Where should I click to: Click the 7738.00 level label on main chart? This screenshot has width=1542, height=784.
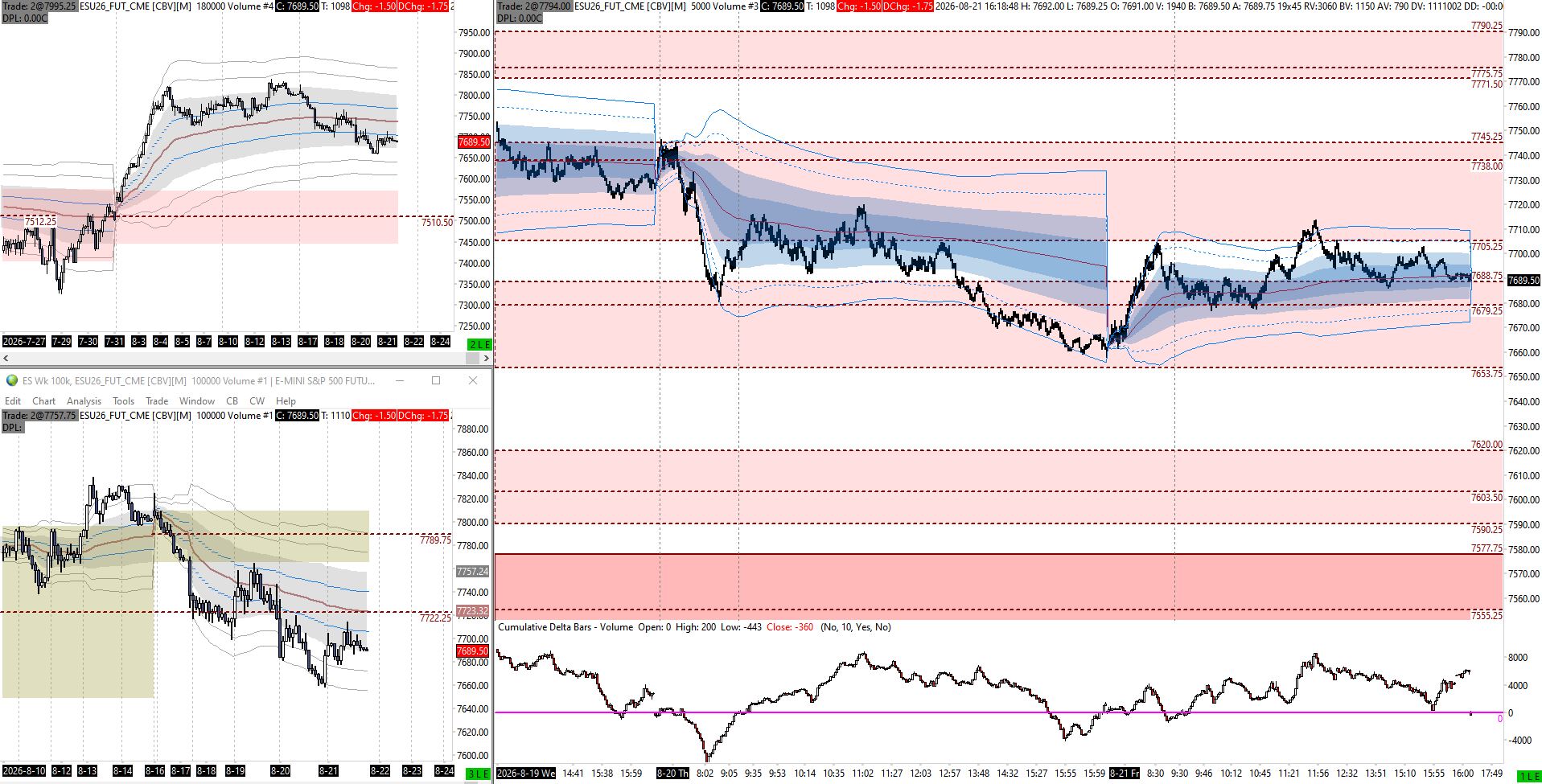click(1486, 166)
